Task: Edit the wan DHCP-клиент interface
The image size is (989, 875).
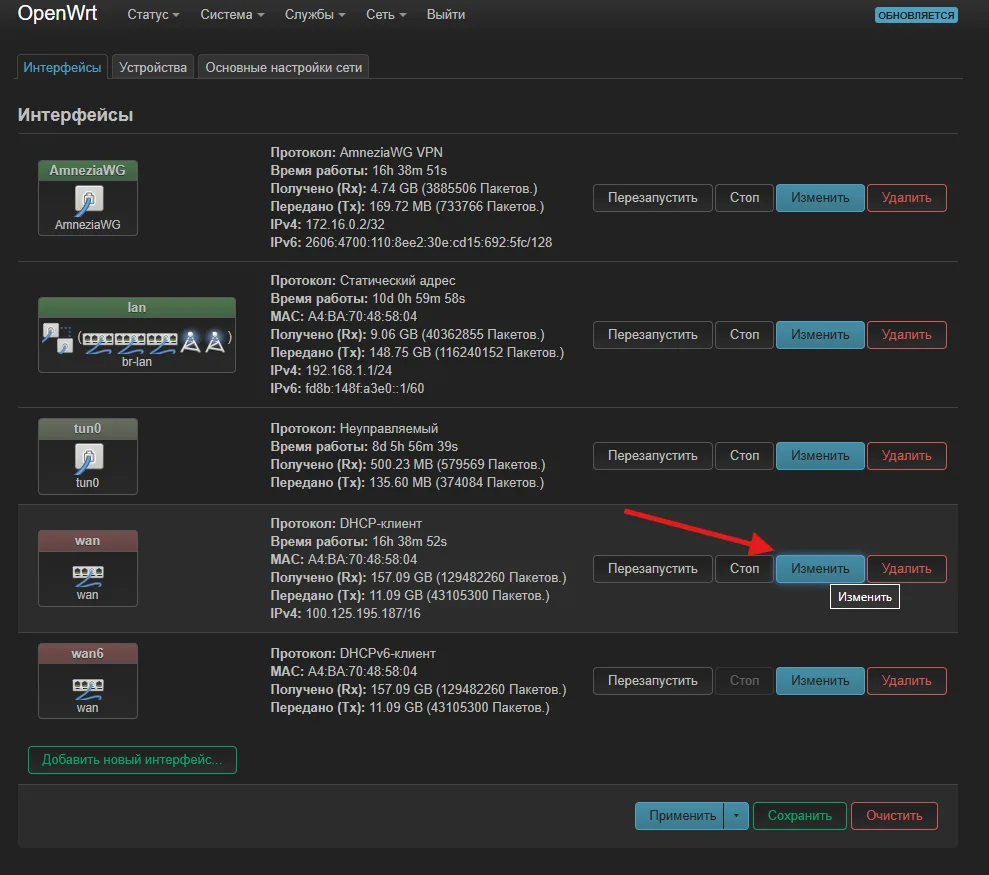Action: tap(820, 569)
